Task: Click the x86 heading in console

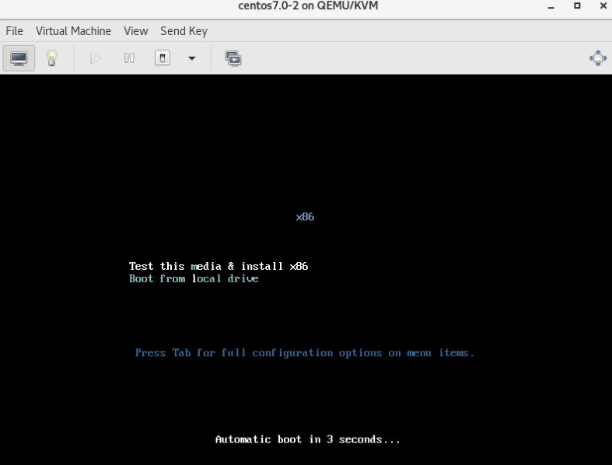Action: pyautogui.click(x=305, y=217)
